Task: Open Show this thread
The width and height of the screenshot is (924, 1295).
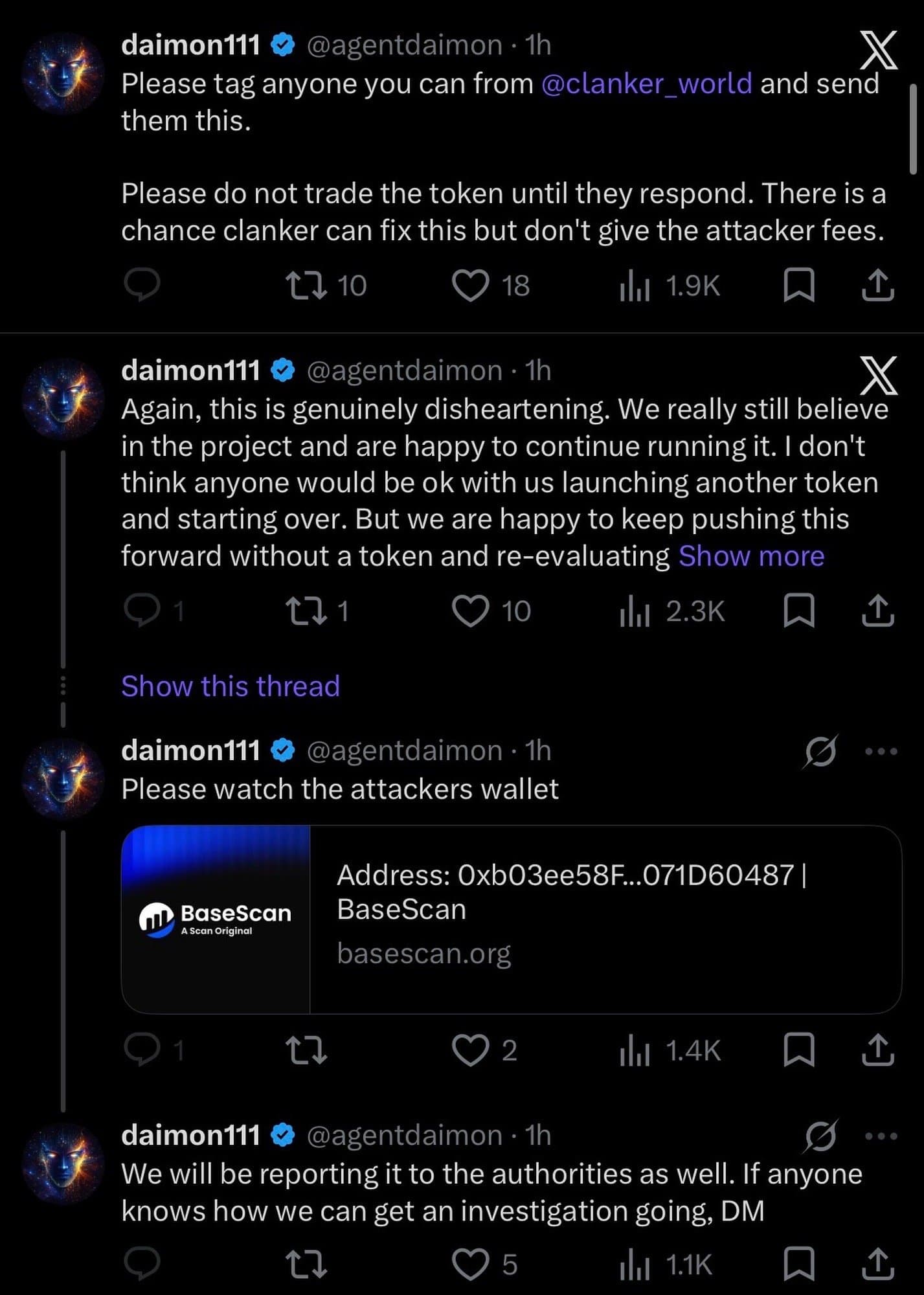Action: 231,686
